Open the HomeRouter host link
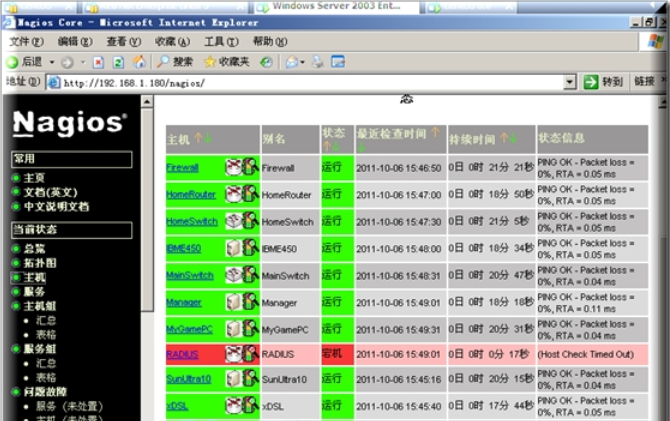 pyautogui.click(x=191, y=194)
